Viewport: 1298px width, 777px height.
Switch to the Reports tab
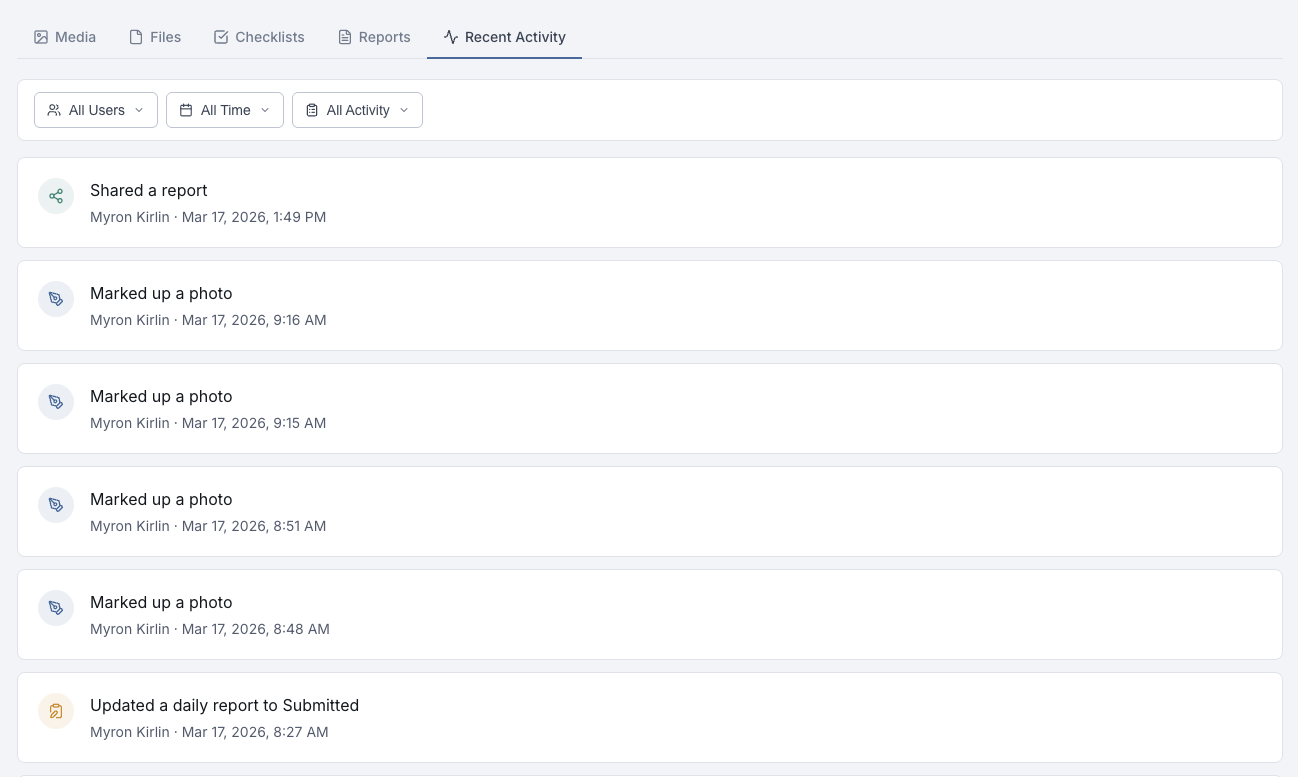point(374,37)
